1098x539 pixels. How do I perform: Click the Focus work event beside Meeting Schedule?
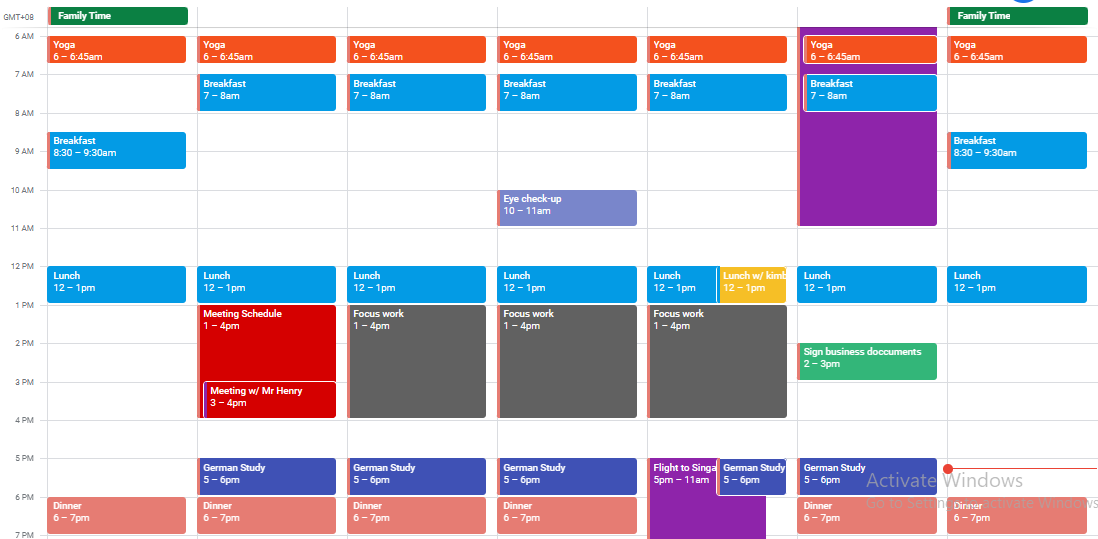[417, 360]
